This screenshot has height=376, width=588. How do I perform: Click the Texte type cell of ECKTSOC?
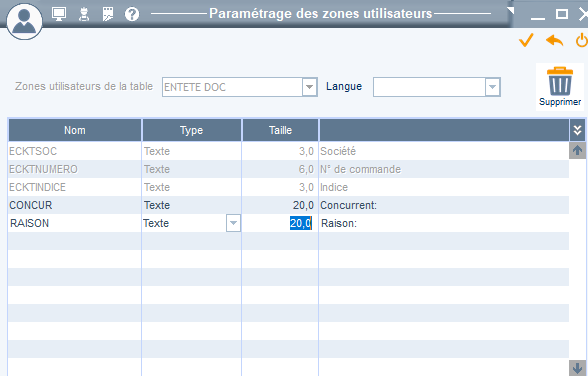192,151
